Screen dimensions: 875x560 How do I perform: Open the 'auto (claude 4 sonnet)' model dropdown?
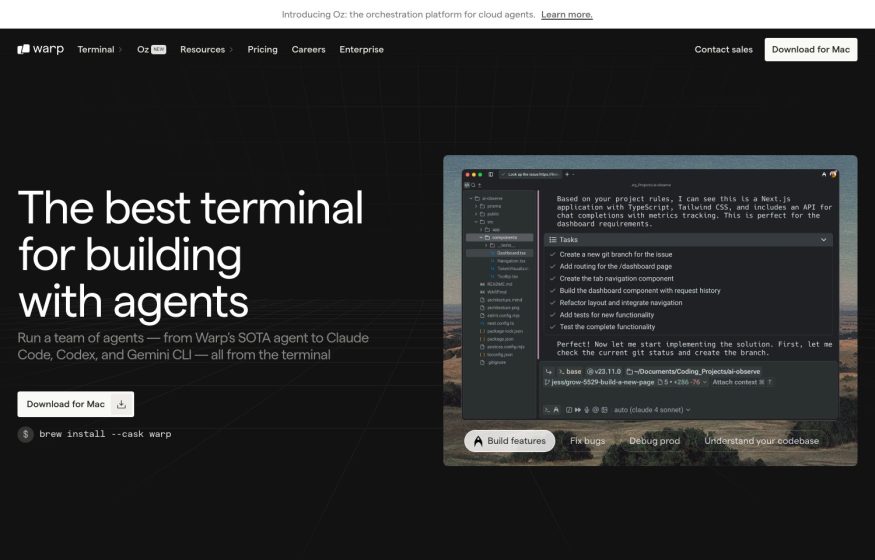tap(652, 410)
